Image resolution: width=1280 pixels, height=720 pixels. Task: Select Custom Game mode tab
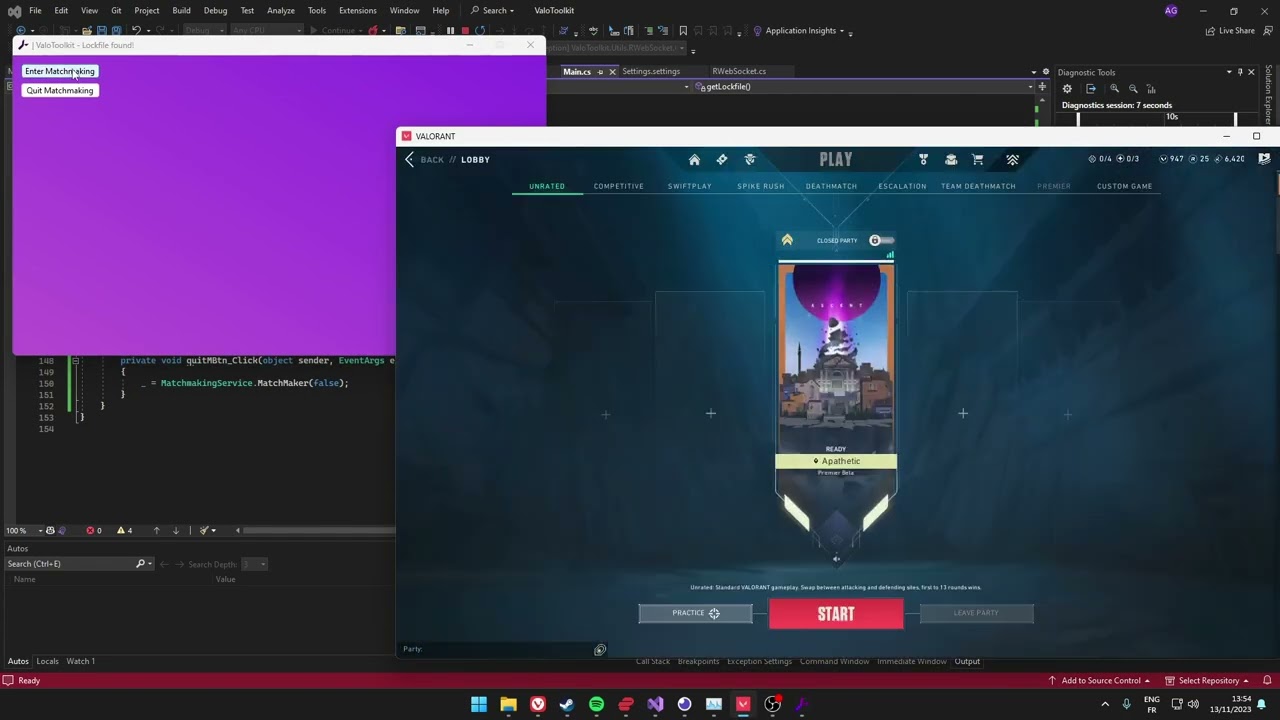1125,186
